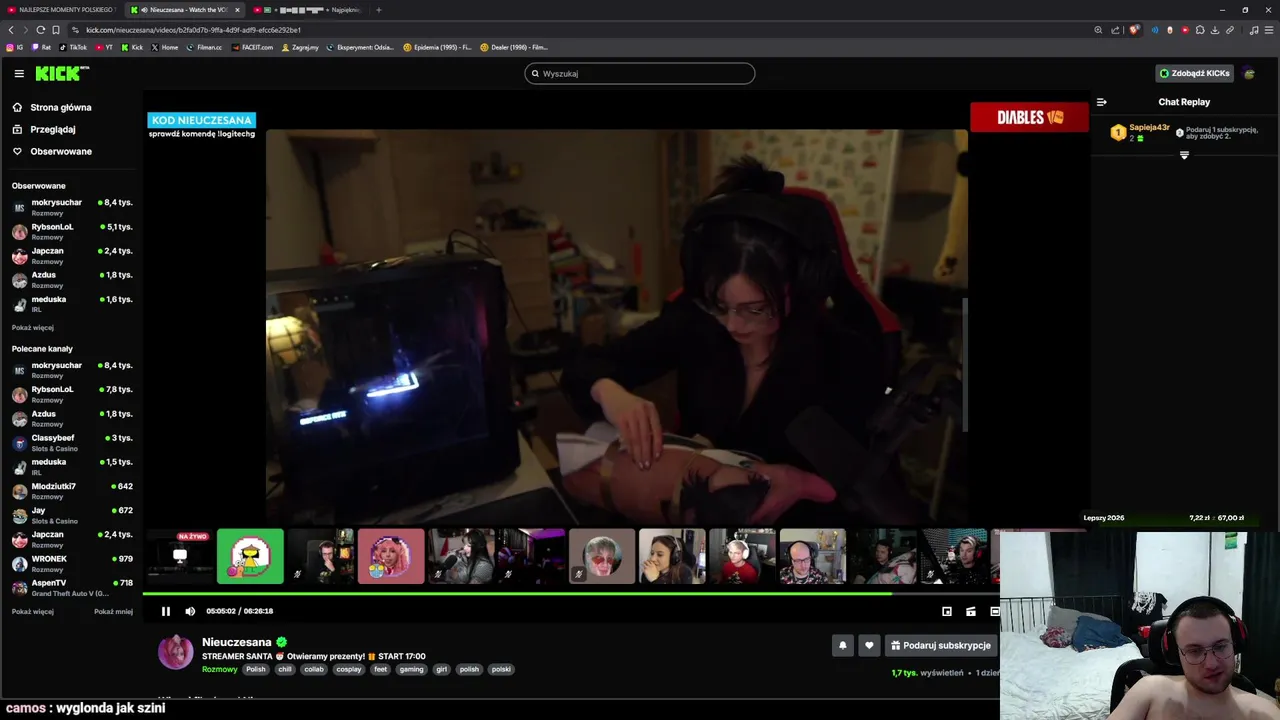
Task: Open Mlodziutki7 recommended channel
Action: point(72,490)
